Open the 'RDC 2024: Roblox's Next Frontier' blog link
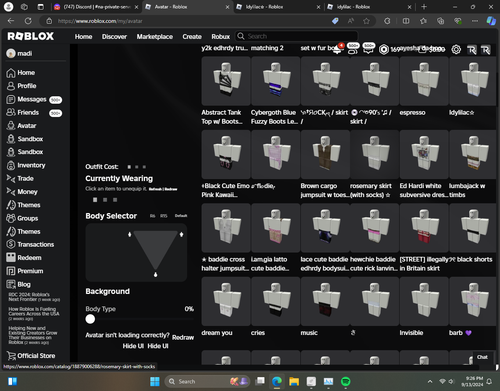Image resolution: width=500 pixels, height=391 pixels. (34, 297)
